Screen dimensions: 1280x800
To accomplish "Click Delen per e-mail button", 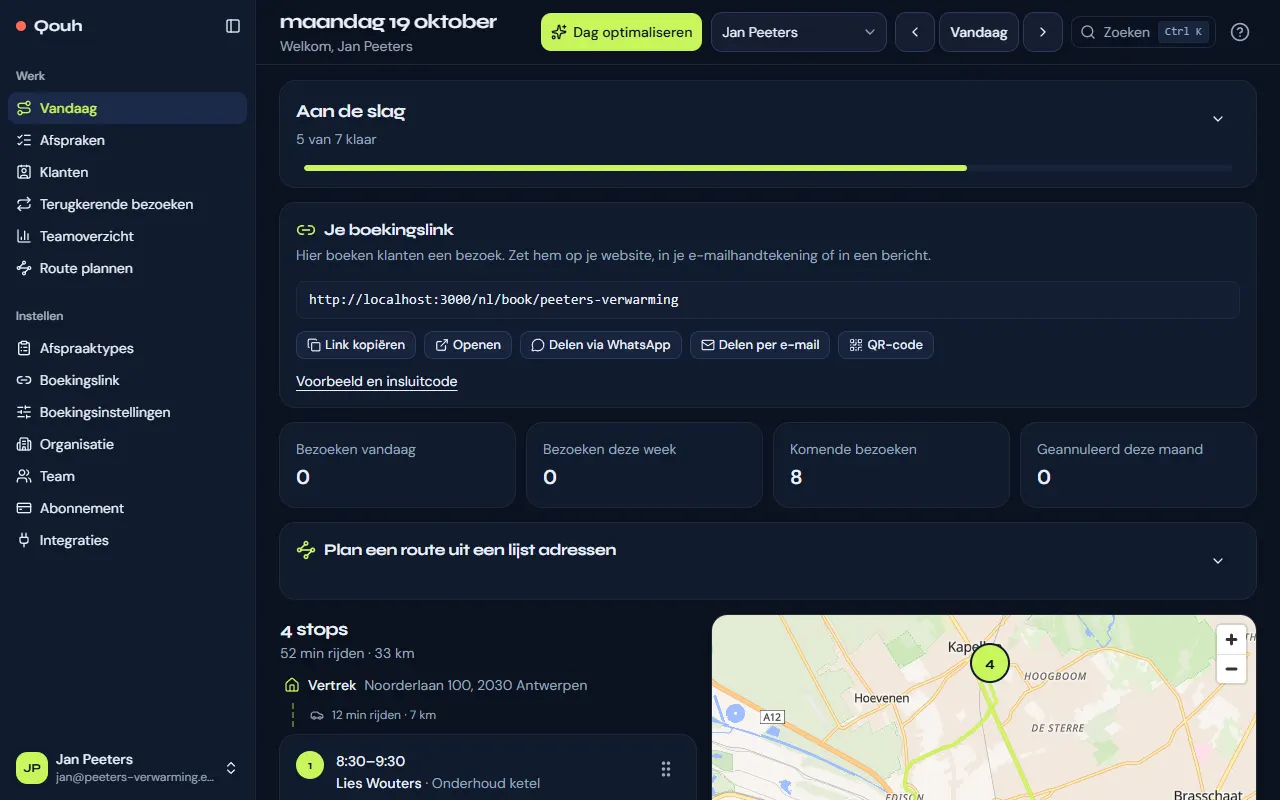I will click(760, 345).
